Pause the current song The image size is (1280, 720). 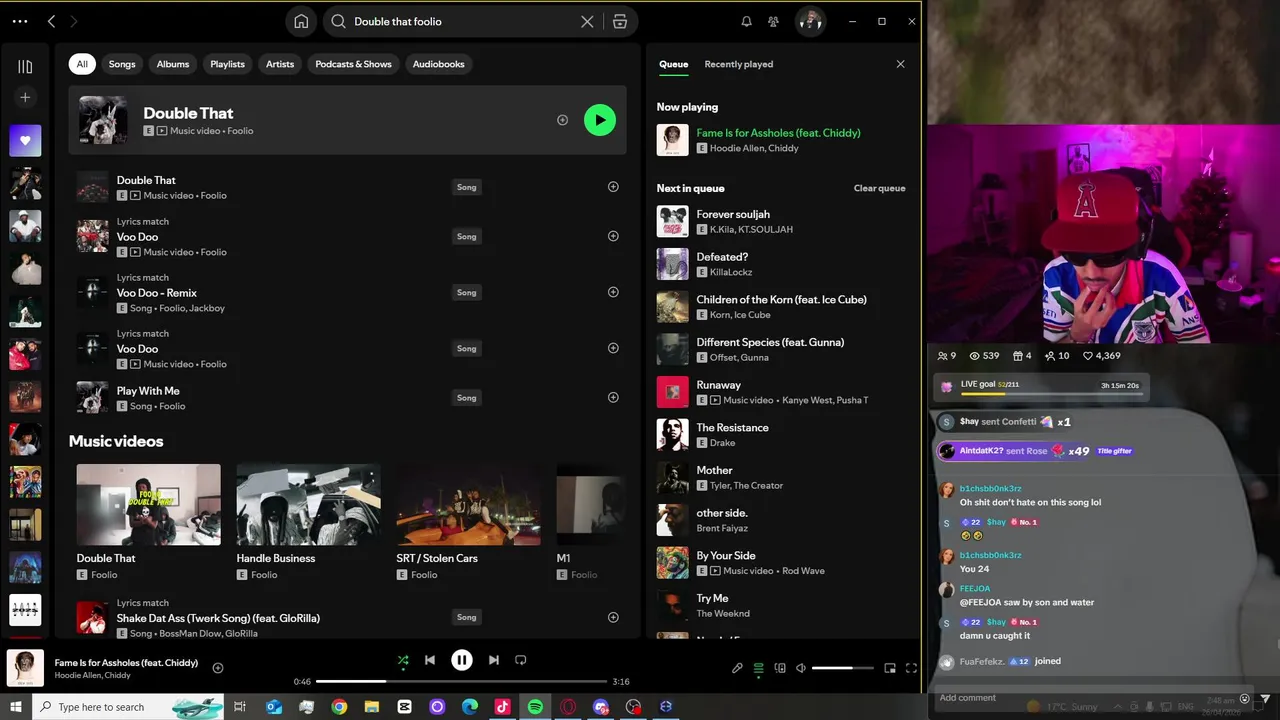pos(461,660)
